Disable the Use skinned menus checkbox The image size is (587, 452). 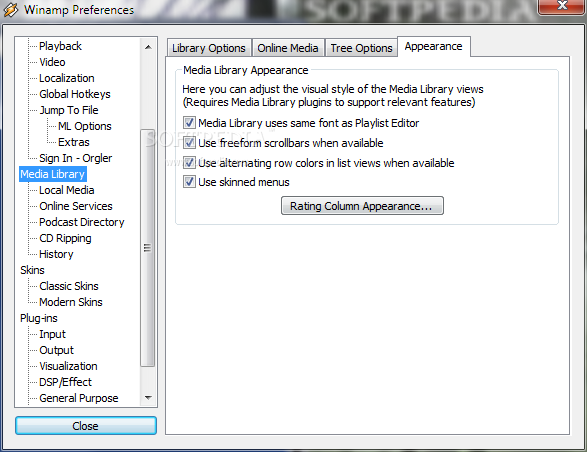point(189,182)
